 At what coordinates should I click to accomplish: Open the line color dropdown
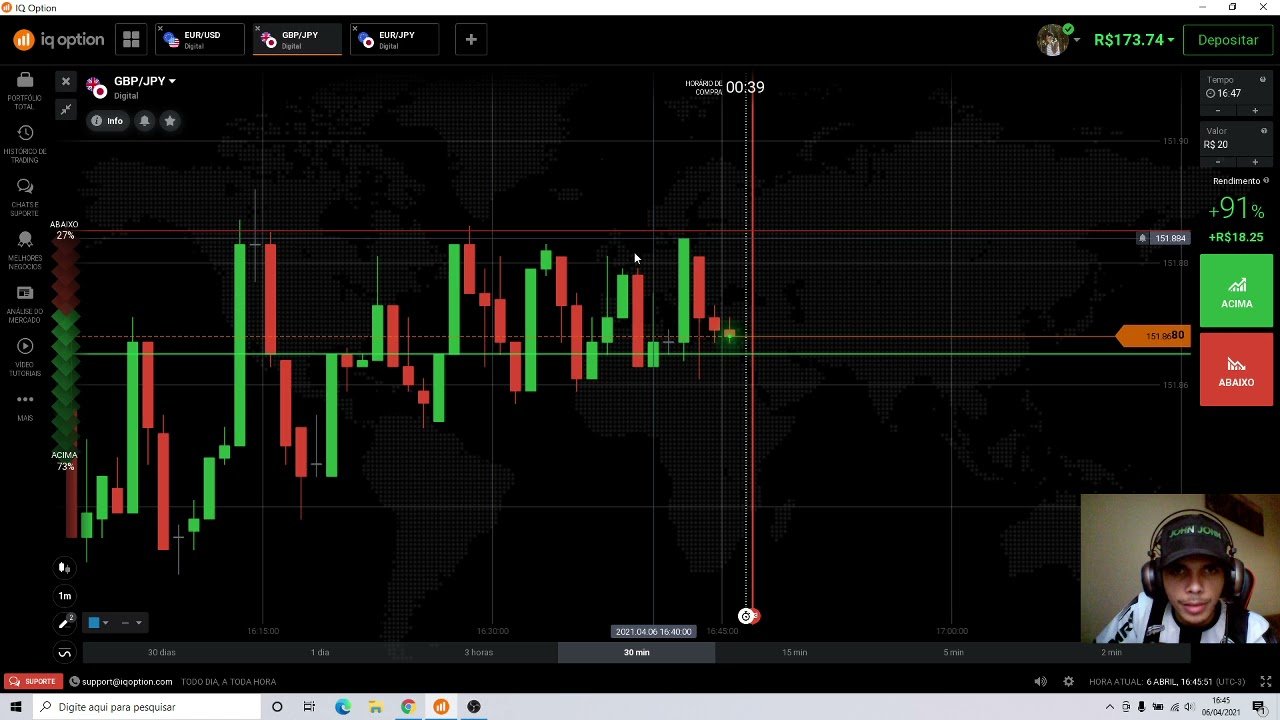106,622
